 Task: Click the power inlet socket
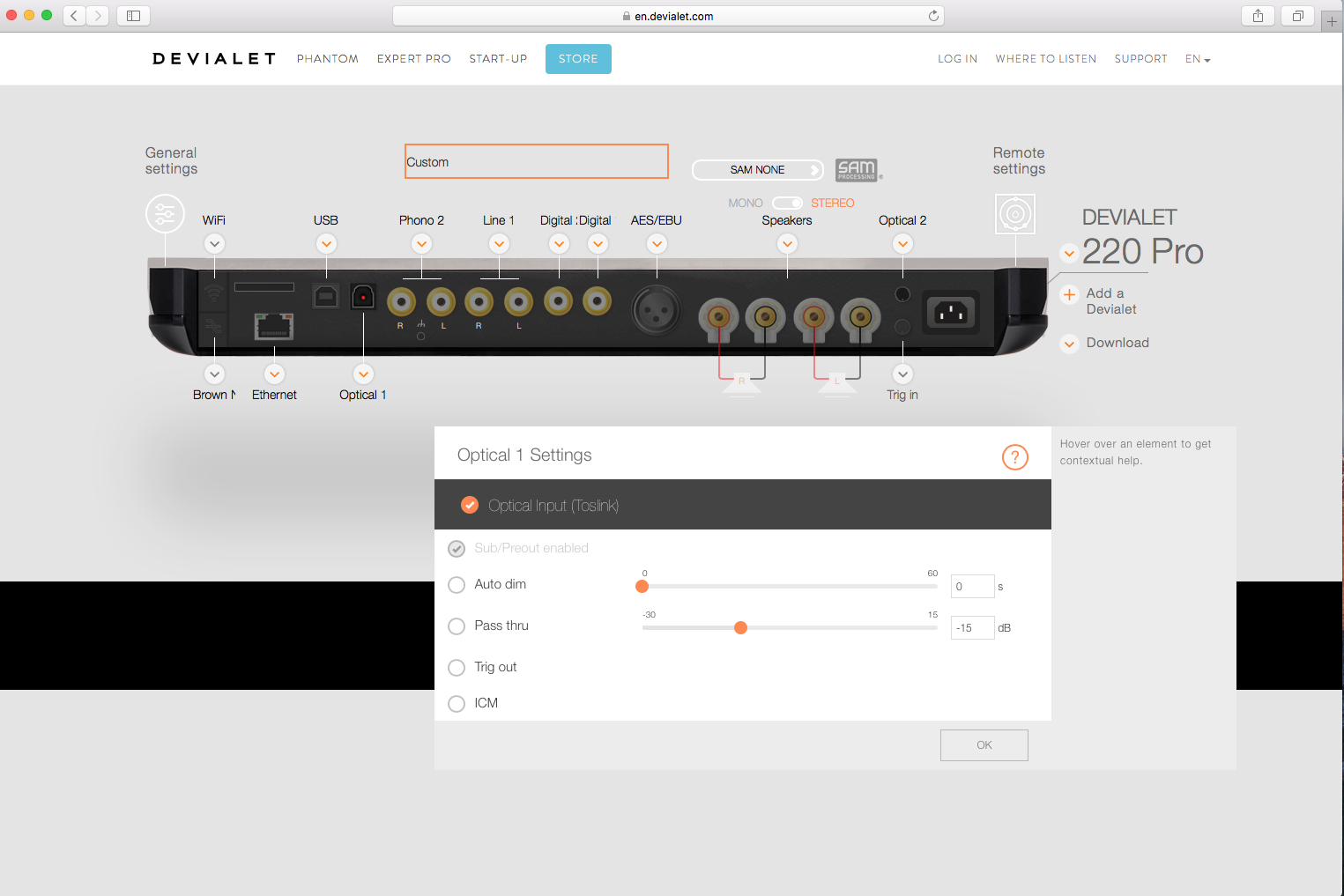pyautogui.click(x=951, y=311)
